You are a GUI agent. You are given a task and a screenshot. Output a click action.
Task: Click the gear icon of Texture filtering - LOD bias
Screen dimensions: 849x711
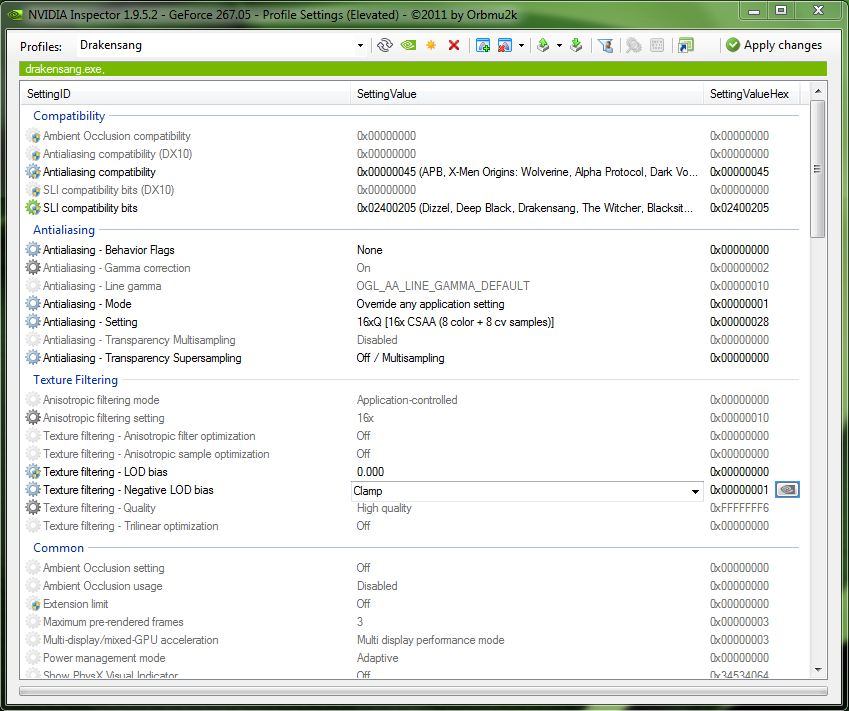pyautogui.click(x=33, y=472)
